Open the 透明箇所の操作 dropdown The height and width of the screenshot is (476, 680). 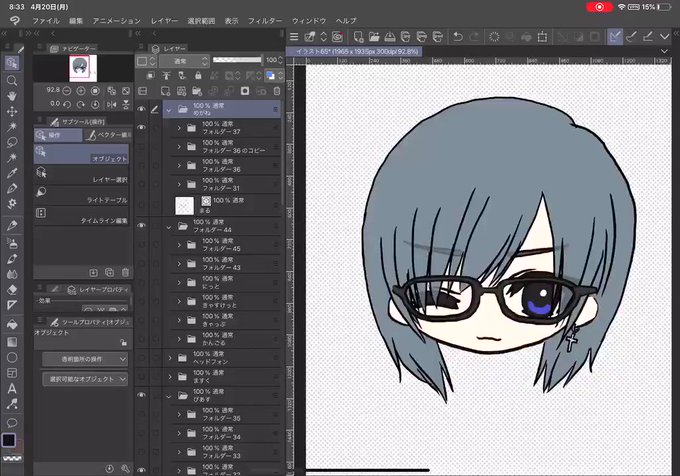(x=85, y=359)
